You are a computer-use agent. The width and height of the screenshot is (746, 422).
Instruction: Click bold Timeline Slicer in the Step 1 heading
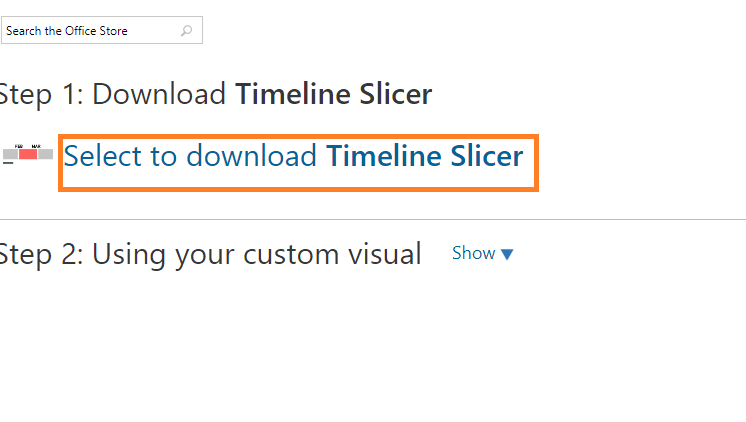click(x=333, y=95)
